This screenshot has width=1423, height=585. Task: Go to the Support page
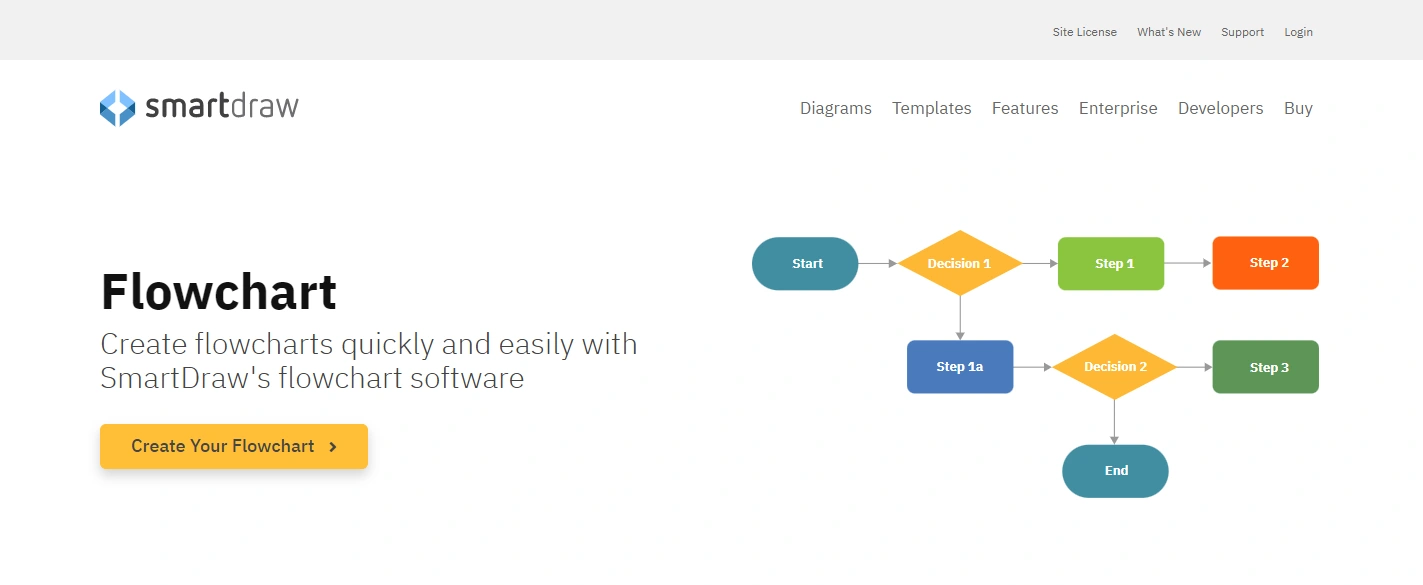(x=1242, y=32)
